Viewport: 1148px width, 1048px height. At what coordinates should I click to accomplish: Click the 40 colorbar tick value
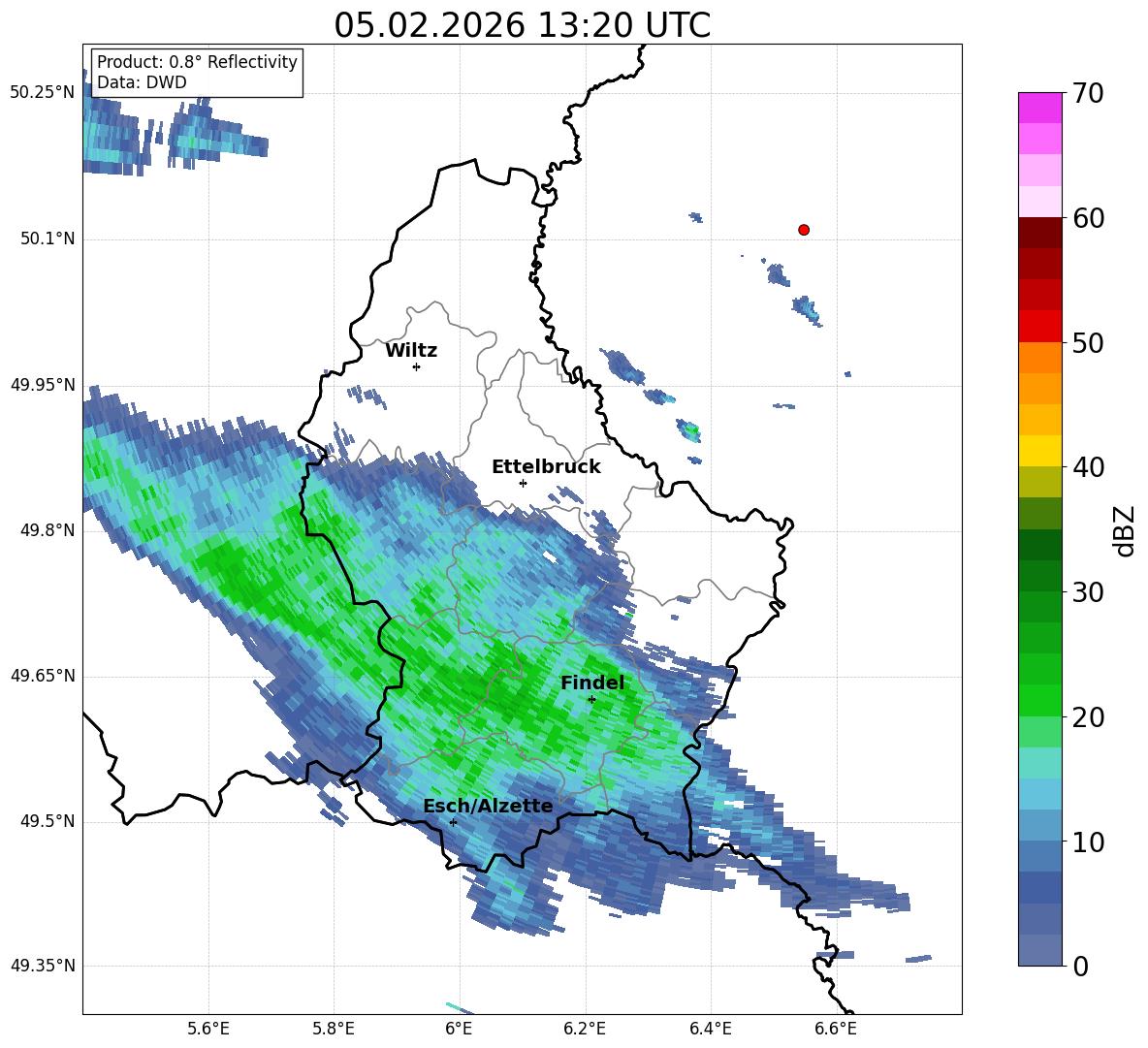pyautogui.click(x=1089, y=467)
